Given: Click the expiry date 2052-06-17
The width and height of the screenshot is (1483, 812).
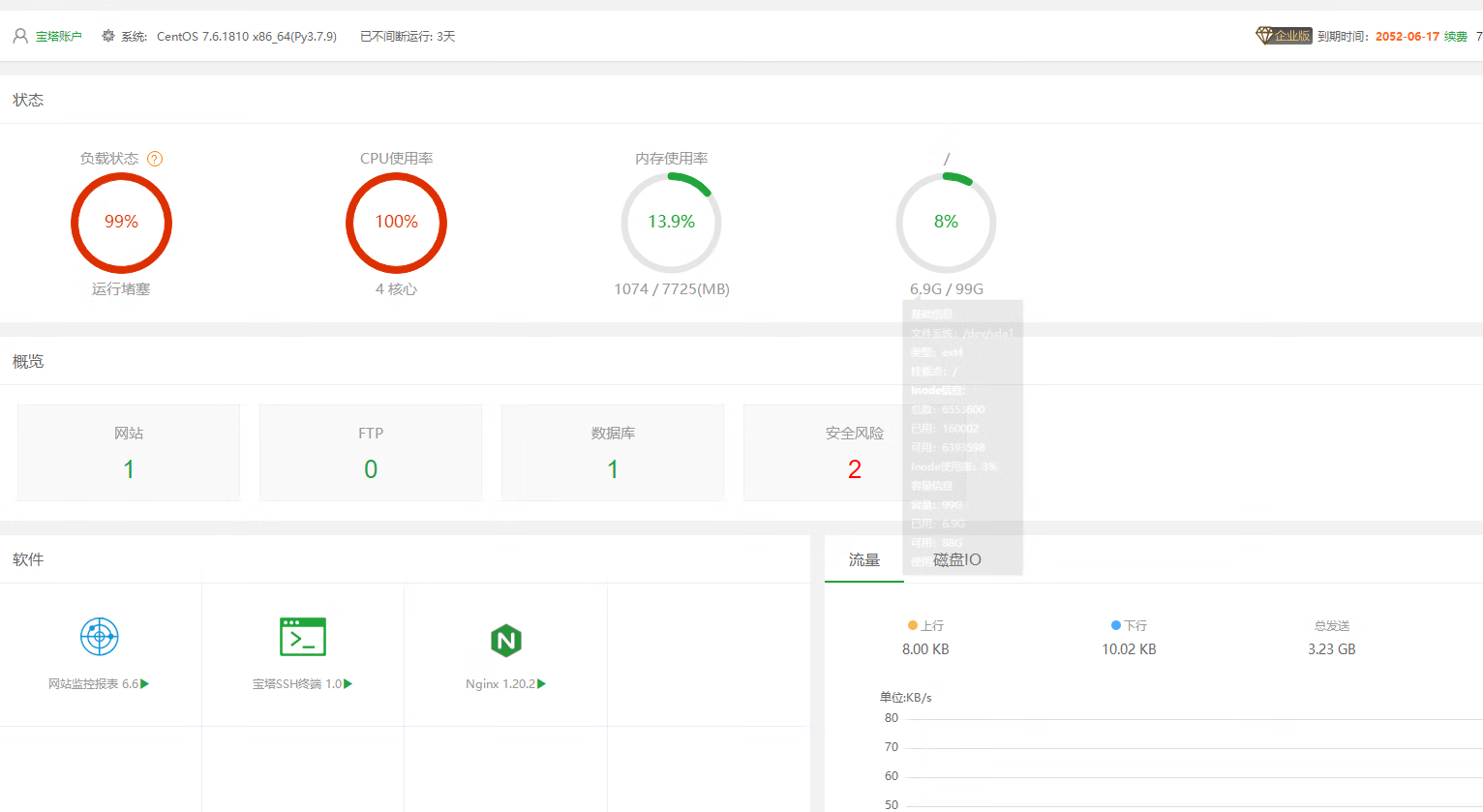Looking at the screenshot, I should (1407, 36).
